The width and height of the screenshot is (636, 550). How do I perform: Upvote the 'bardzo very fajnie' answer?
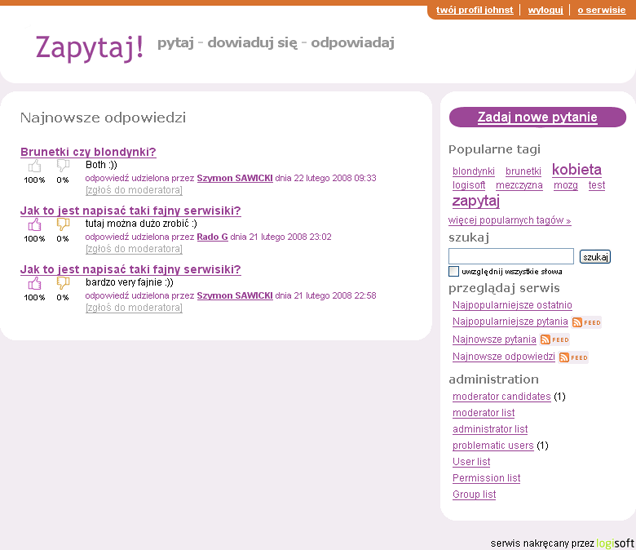click(x=35, y=284)
